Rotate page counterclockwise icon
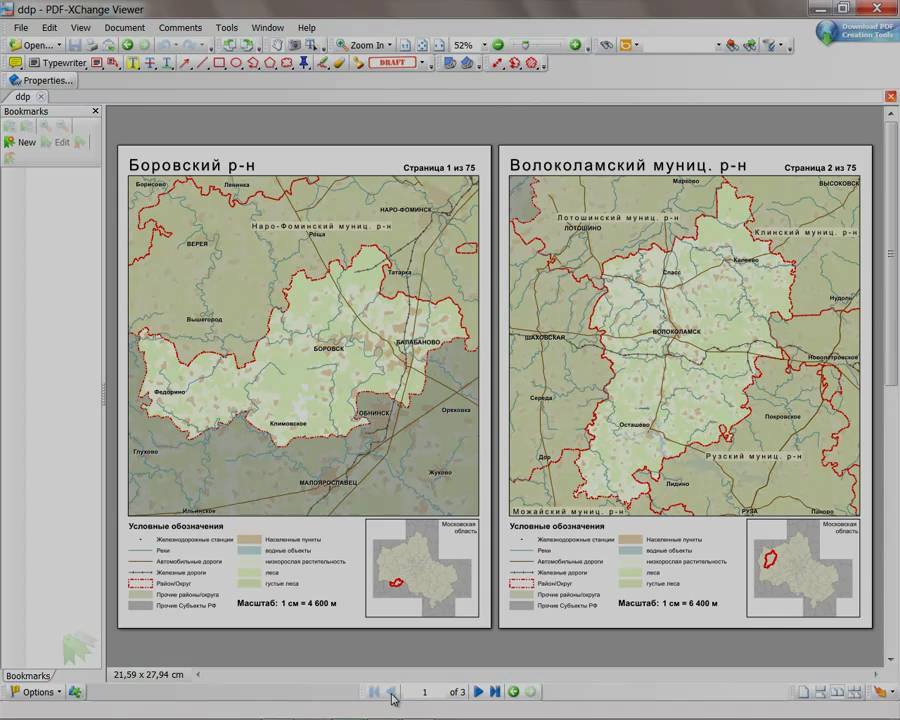 tap(230, 45)
